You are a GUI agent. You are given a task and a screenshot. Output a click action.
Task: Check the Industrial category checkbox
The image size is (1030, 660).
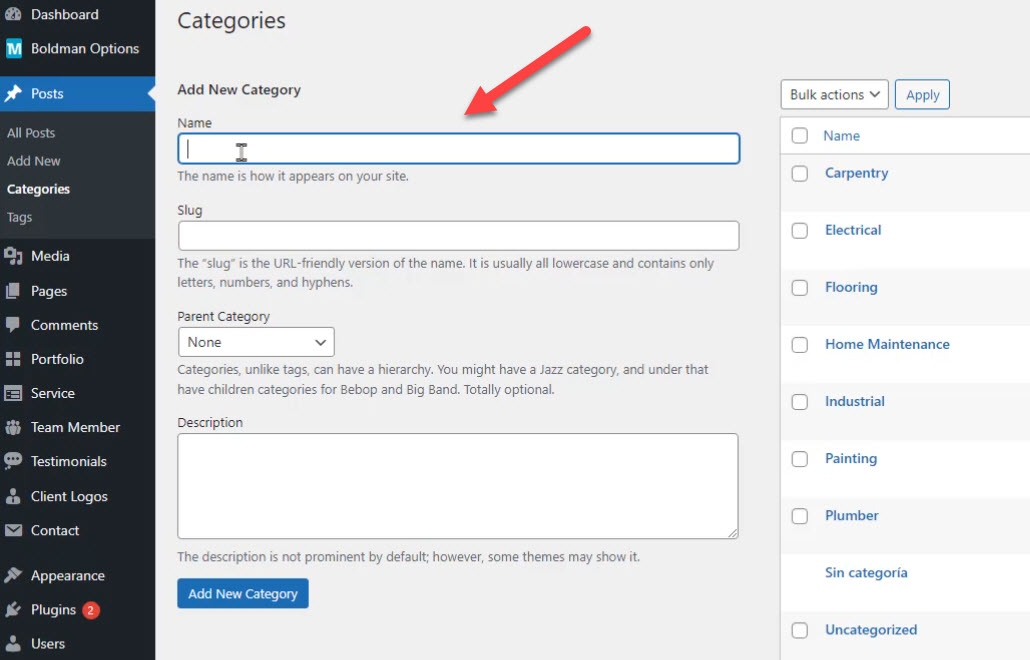coord(799,402)
